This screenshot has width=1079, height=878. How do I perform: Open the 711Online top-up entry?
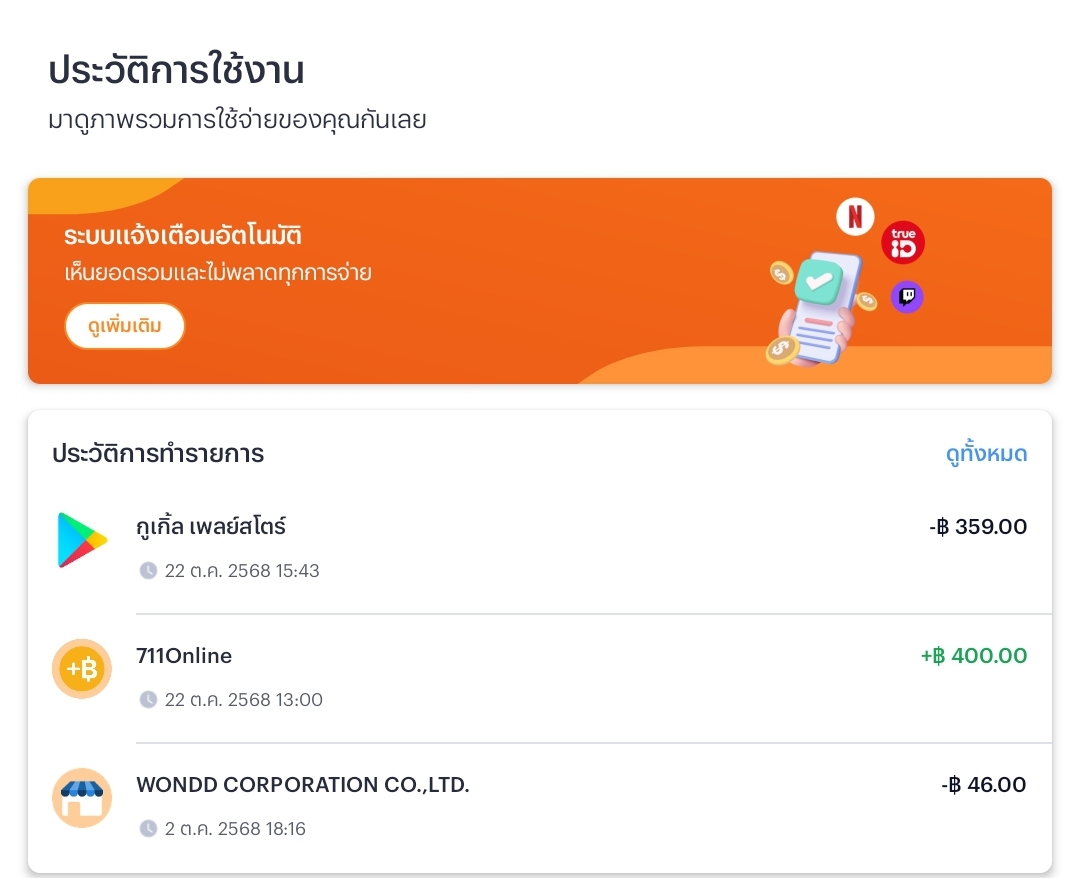[184, 656]
